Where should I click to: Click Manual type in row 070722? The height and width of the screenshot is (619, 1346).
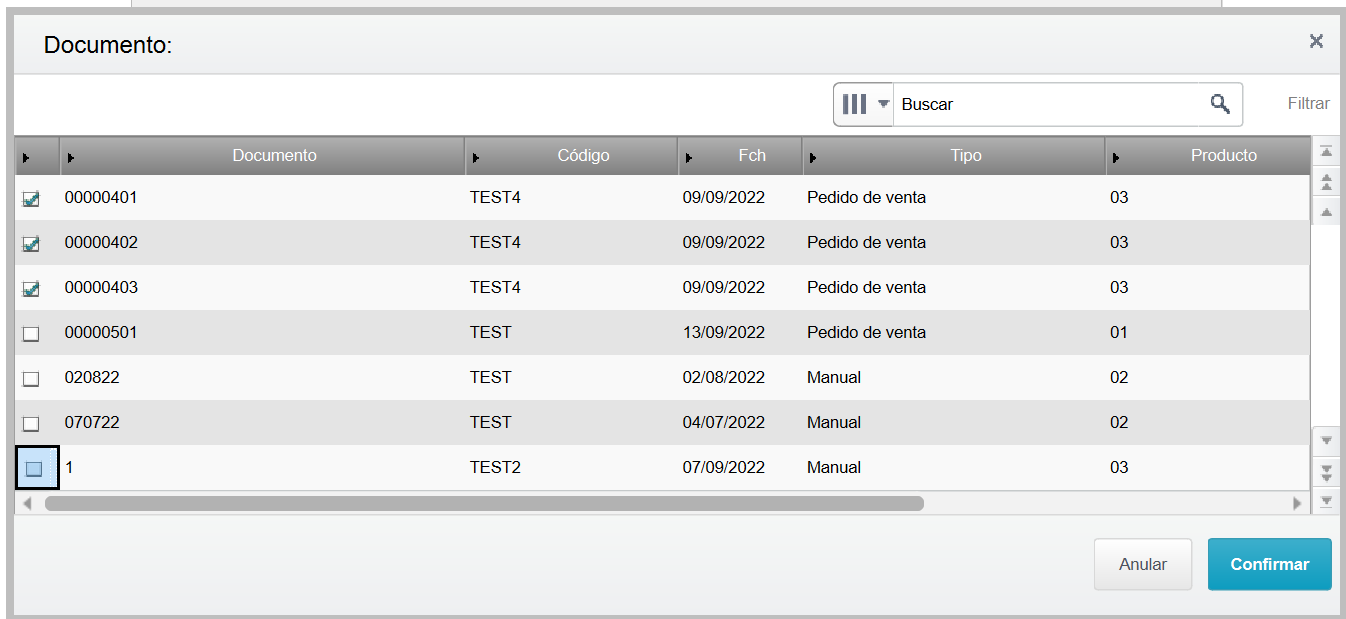pyautogui.click(x=834, y=423)
